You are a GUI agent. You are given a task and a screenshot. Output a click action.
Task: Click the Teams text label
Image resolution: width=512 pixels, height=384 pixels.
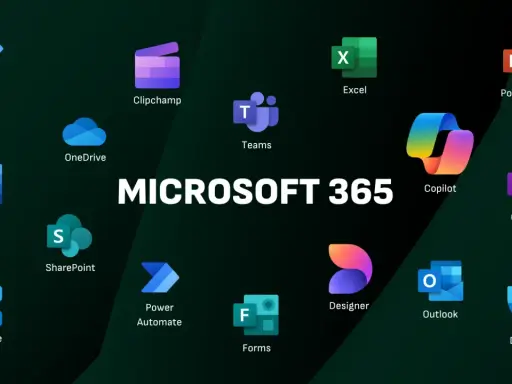[x=257, y=145]
